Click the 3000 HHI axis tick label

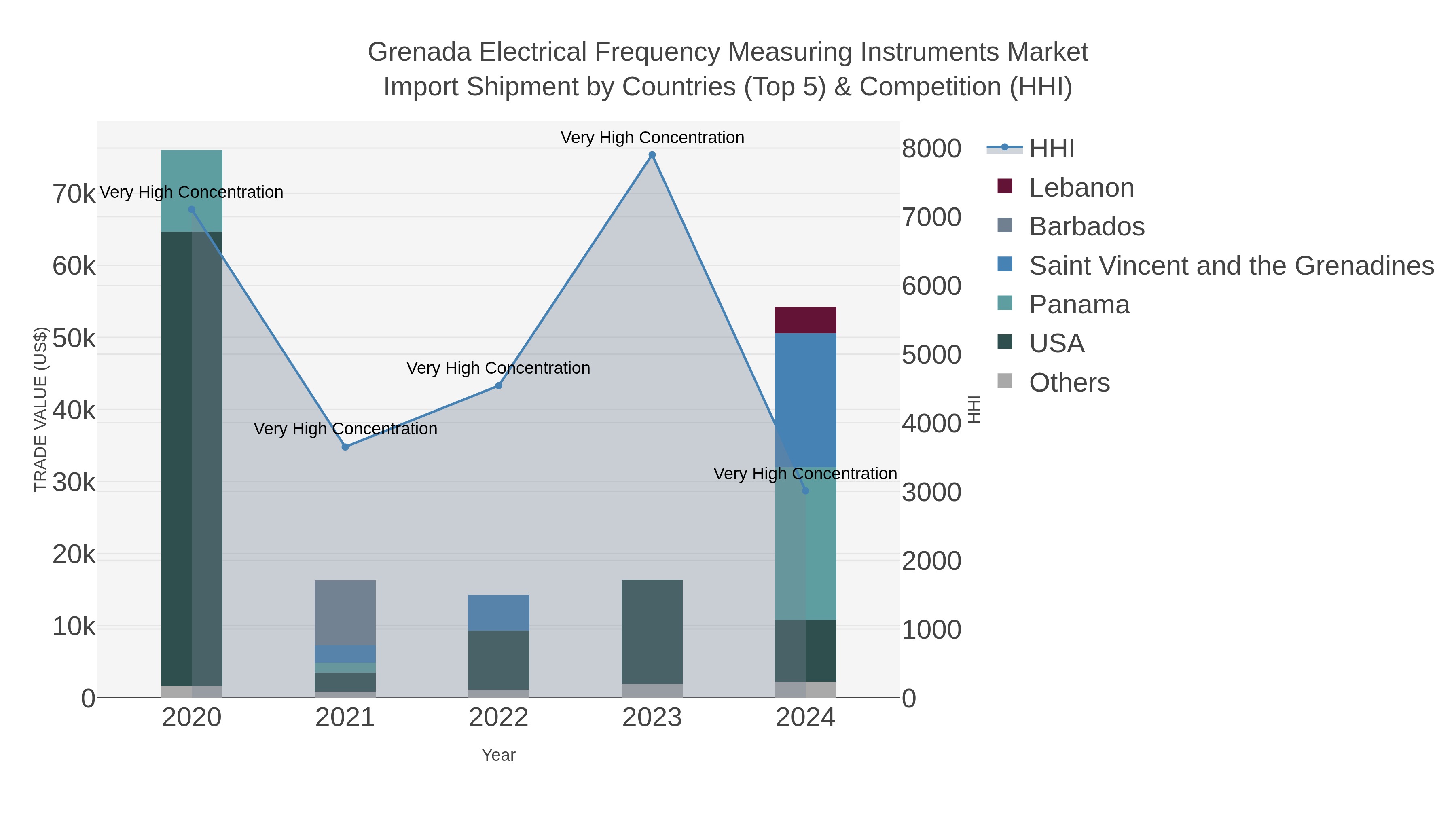(x=931, y=492)
